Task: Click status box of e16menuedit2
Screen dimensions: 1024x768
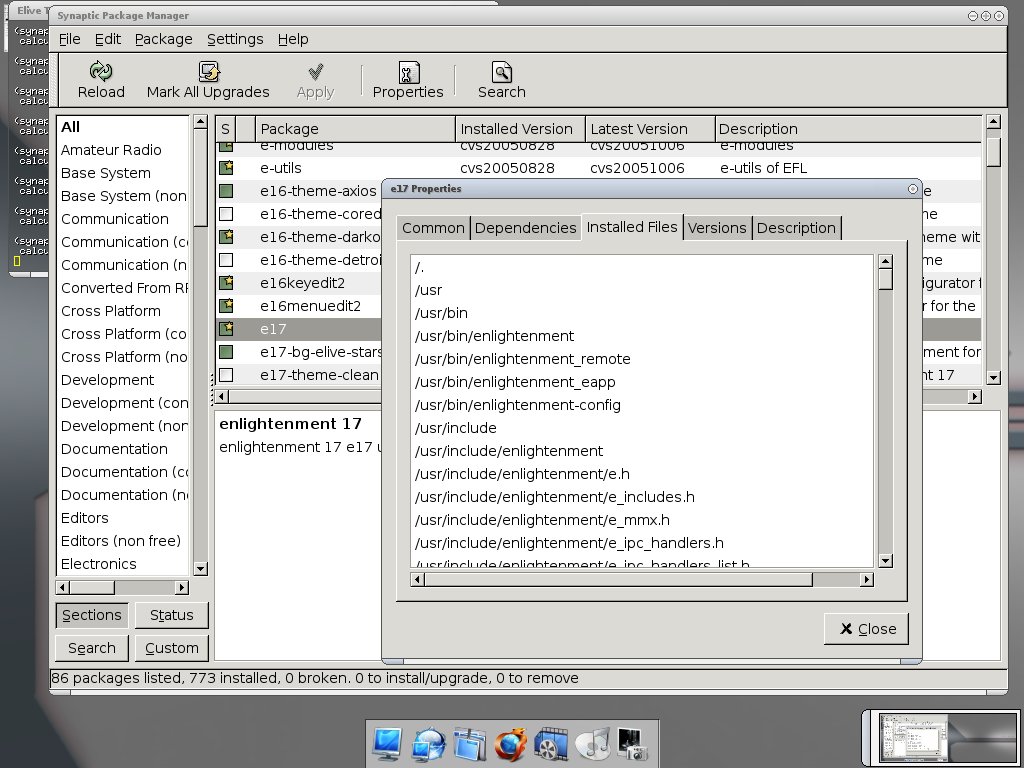Action: click(x=226, y=306)
